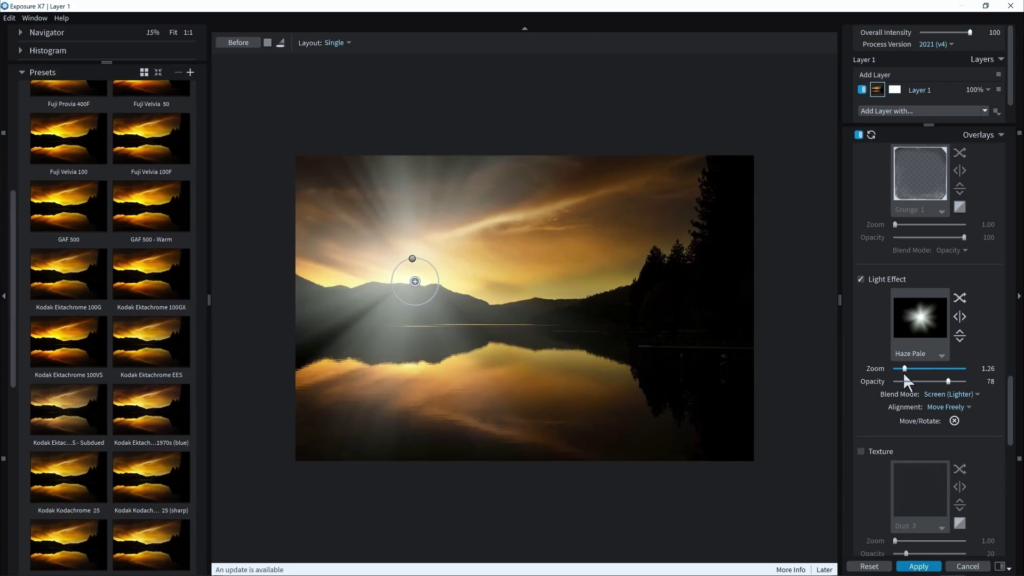Viewport: 1024px width, 576px height.
Task: Uncheck the Light Effect checkbox
Action: 861,279
